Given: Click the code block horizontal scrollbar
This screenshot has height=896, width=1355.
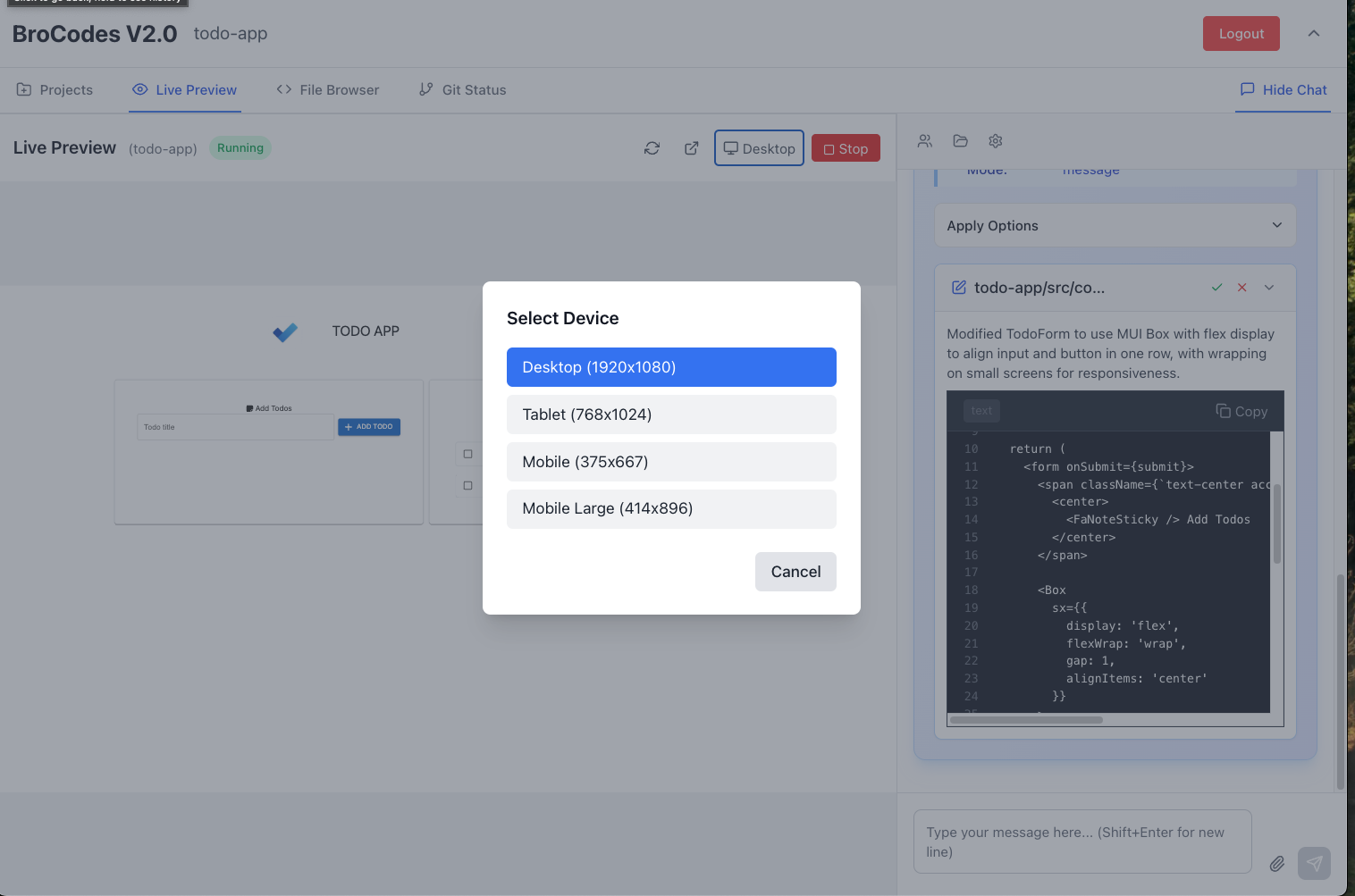Looking at the screenshot, I should click(x=1026, y=719).
